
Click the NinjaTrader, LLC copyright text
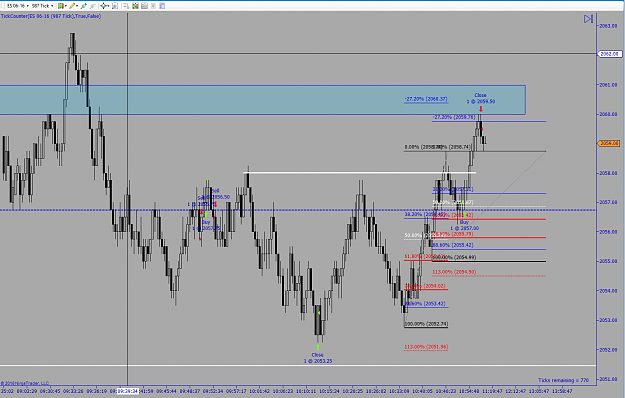pos(25,383)
